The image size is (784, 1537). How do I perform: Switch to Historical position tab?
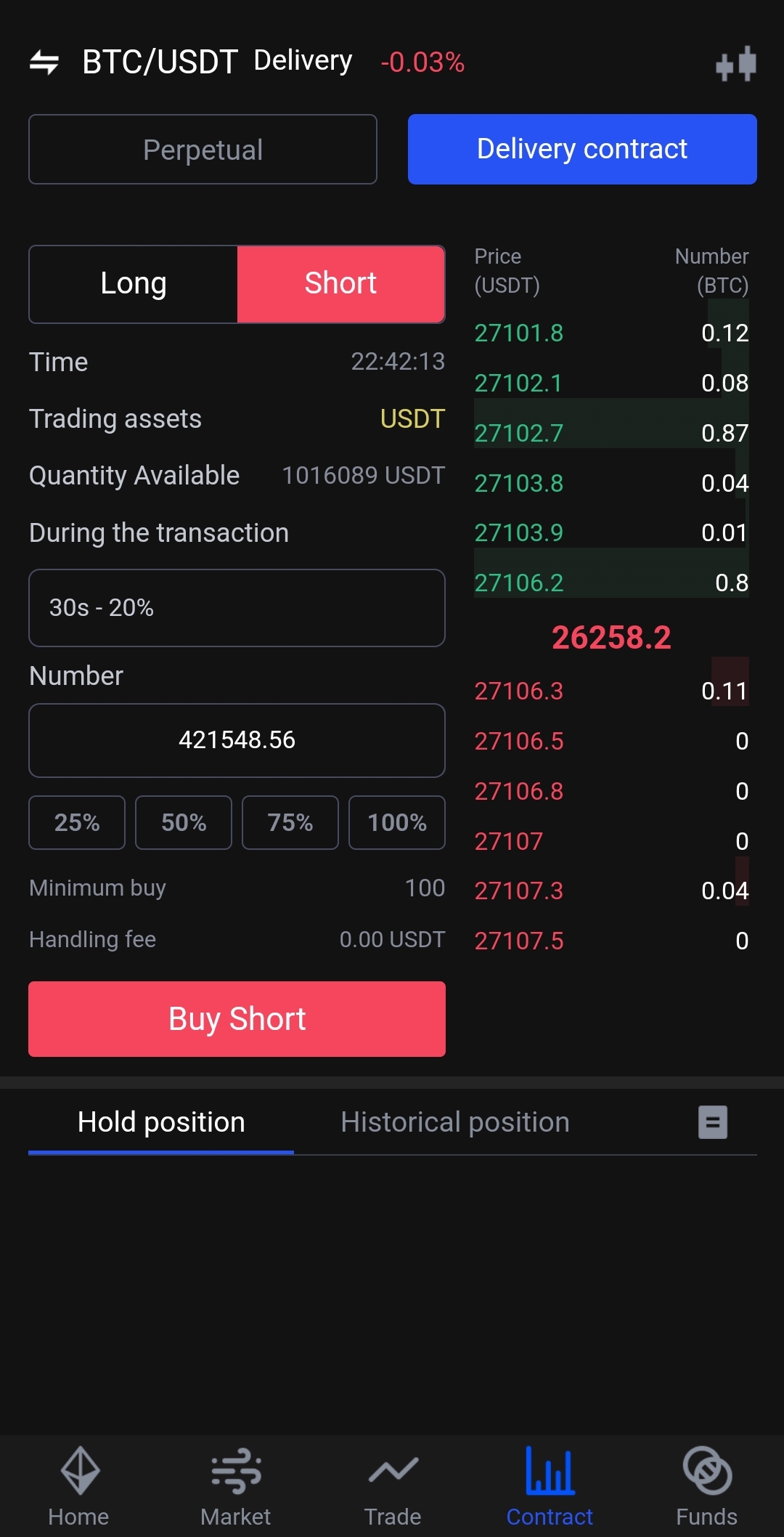(455, 1122)
